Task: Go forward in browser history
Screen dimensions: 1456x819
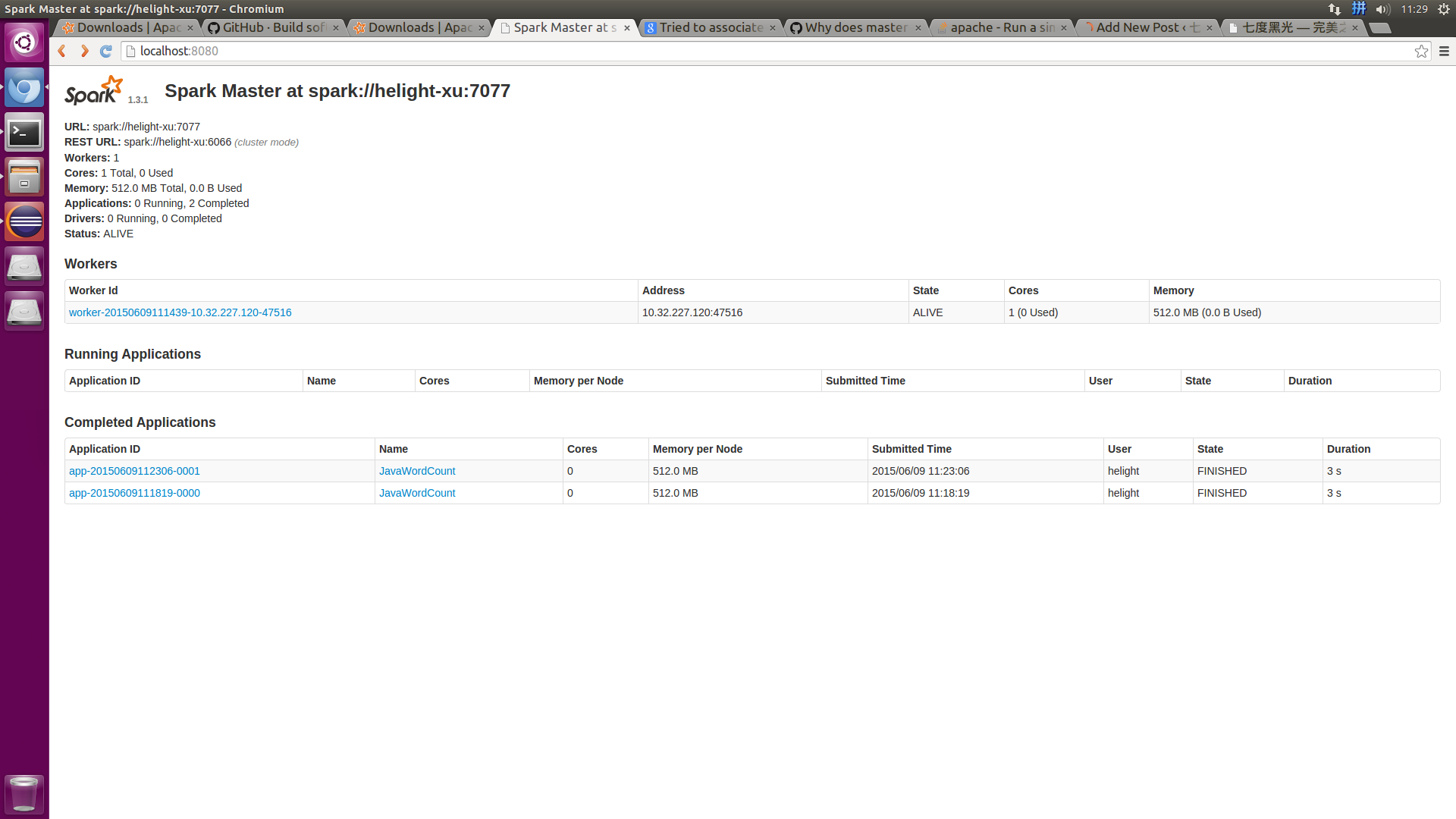Action: pos(84,51)
